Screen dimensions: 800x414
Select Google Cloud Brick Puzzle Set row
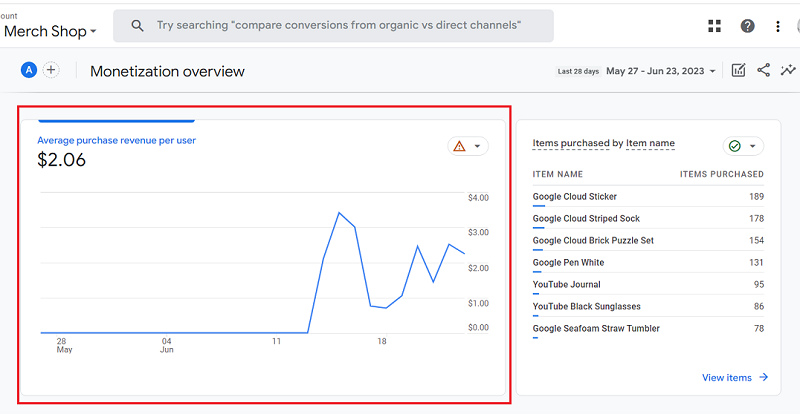click(x=648, y=240)
